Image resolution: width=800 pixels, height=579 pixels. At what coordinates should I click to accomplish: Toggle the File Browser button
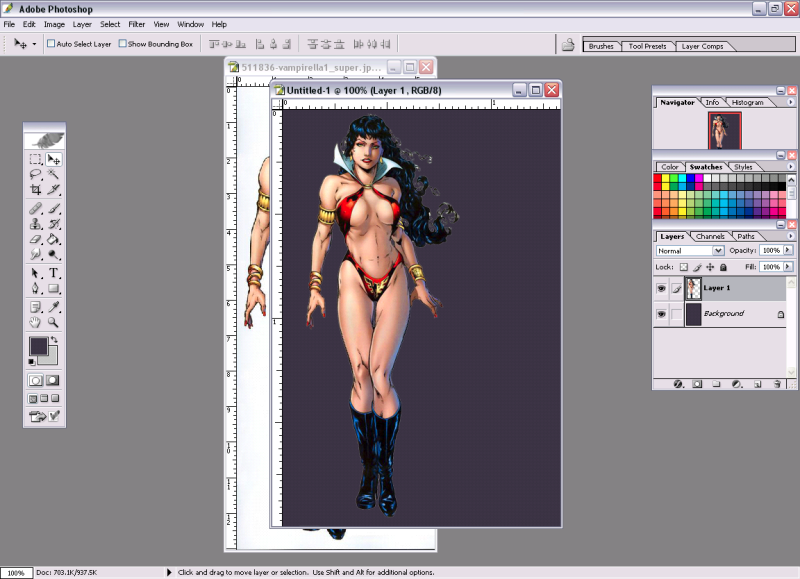point(568,44)
